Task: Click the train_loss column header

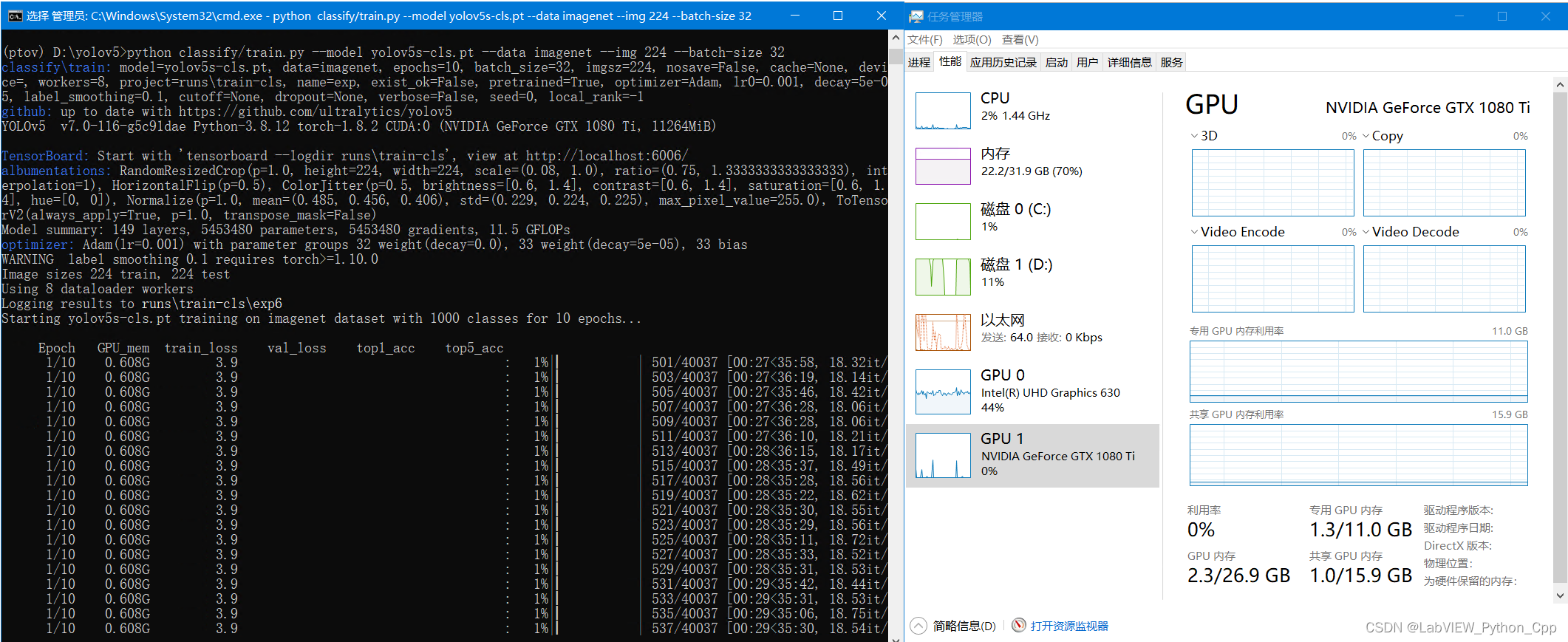Action: (201, 348)
